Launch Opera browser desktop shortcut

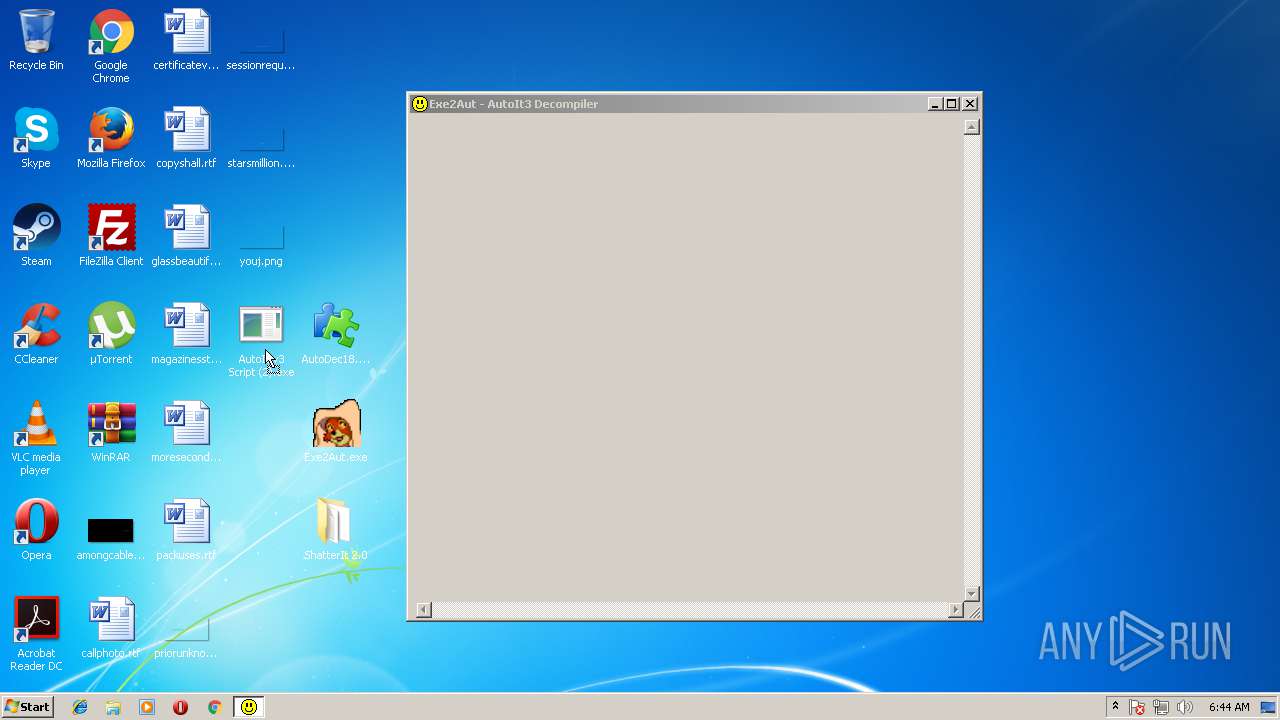click(x=36, y=530)
